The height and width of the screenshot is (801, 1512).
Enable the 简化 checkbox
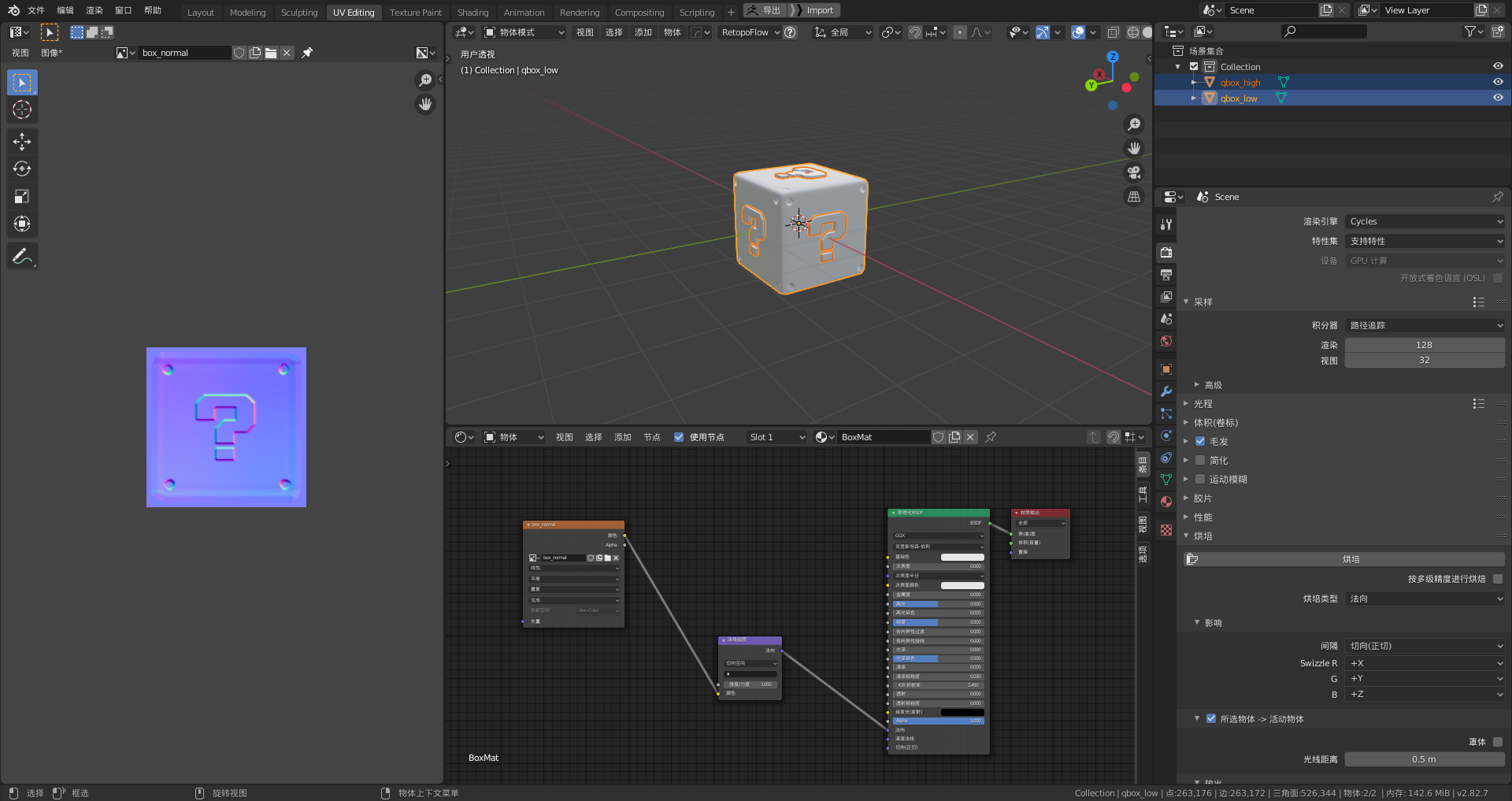(1200, 461)
